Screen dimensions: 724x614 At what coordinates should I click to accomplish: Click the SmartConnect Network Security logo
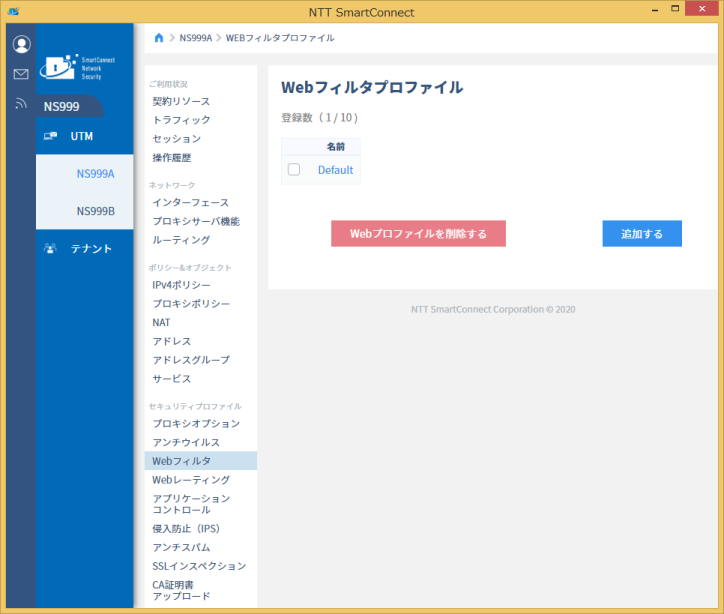pyautogui.click(x=77, y=67)
